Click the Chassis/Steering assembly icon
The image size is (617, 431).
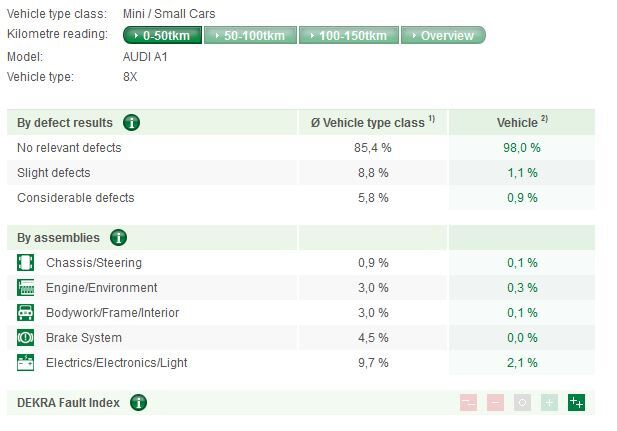pos(26,263)
